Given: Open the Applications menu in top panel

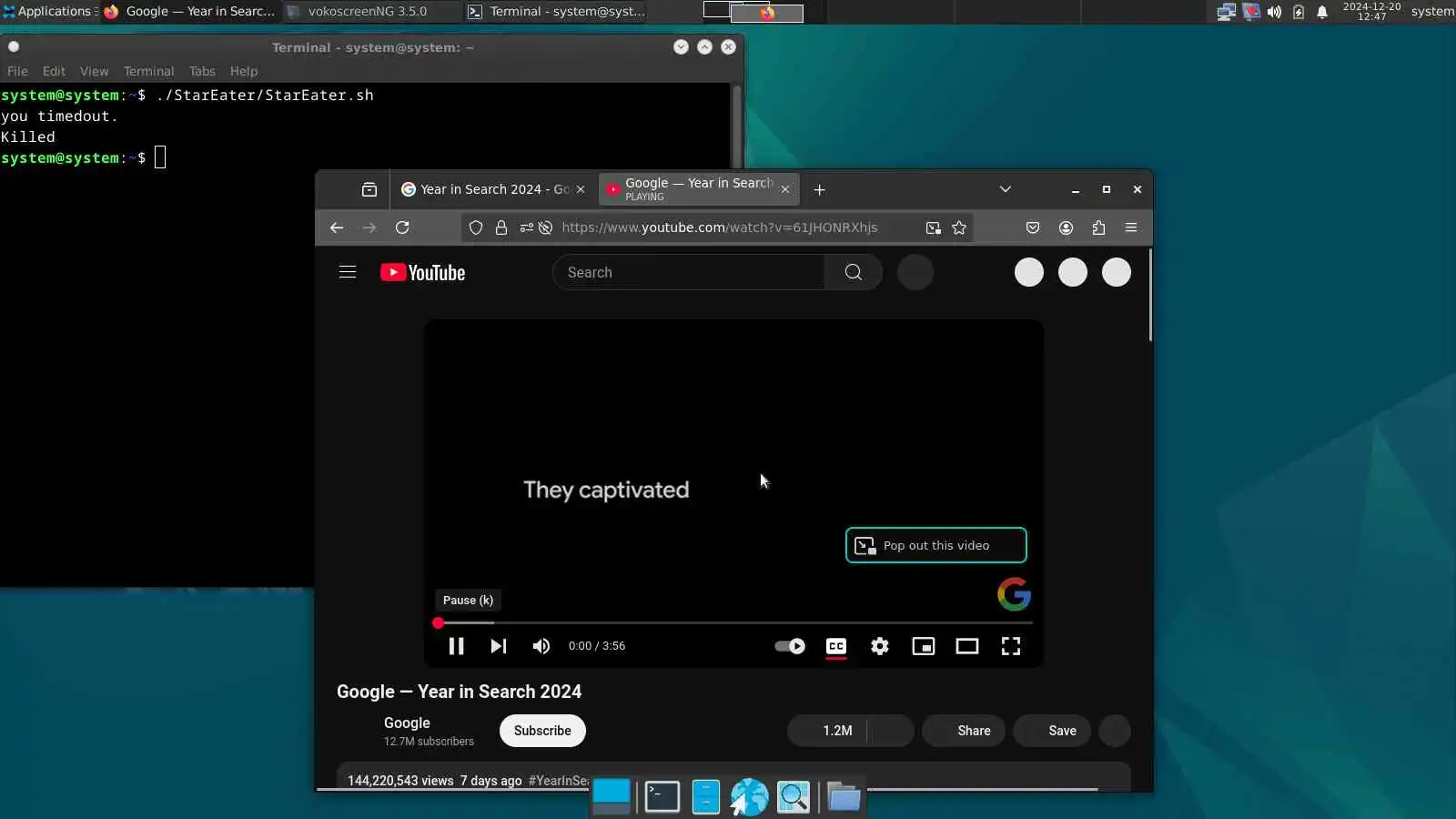Looking at the screenshot, I should point(50,12).
